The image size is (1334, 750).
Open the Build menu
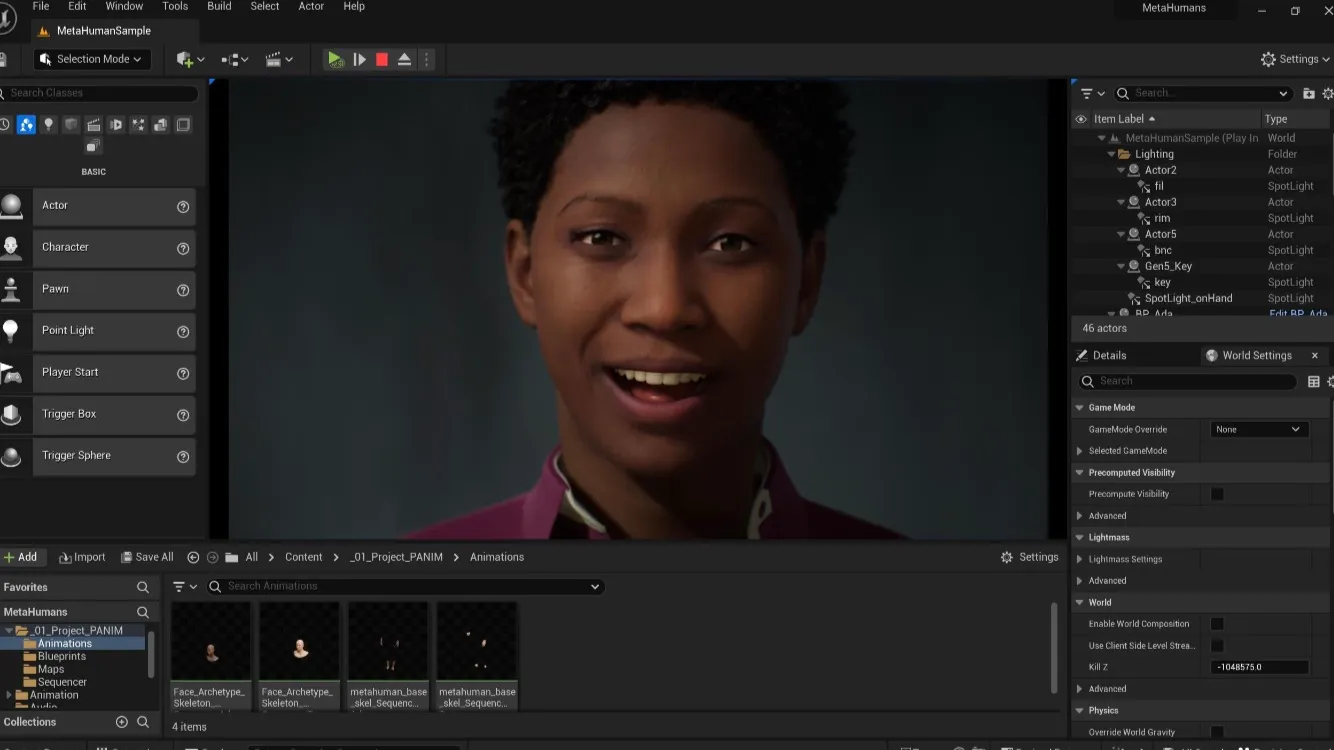click(x=219, y=6)
